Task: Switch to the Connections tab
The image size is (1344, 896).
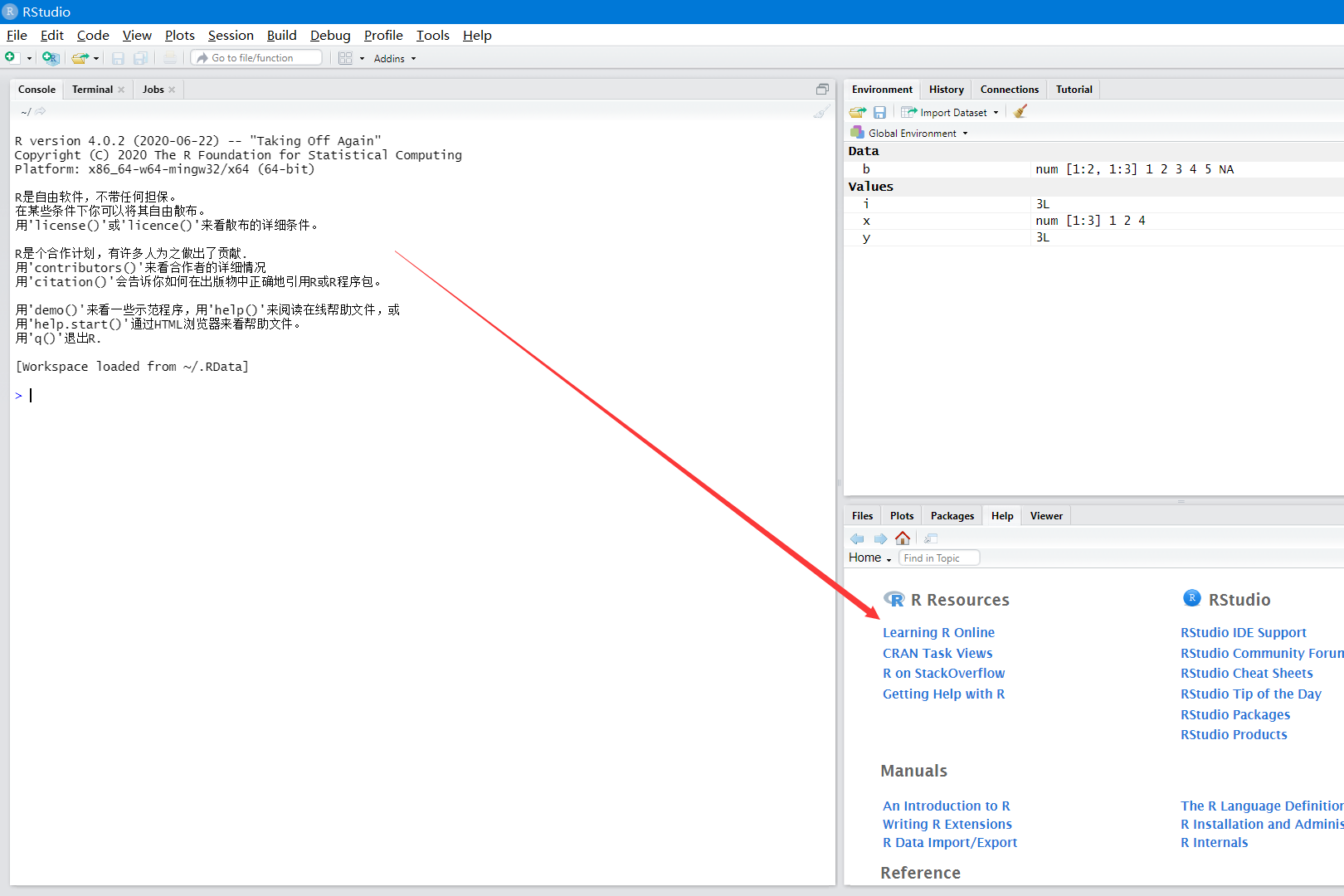Action: click(1010, 90)
